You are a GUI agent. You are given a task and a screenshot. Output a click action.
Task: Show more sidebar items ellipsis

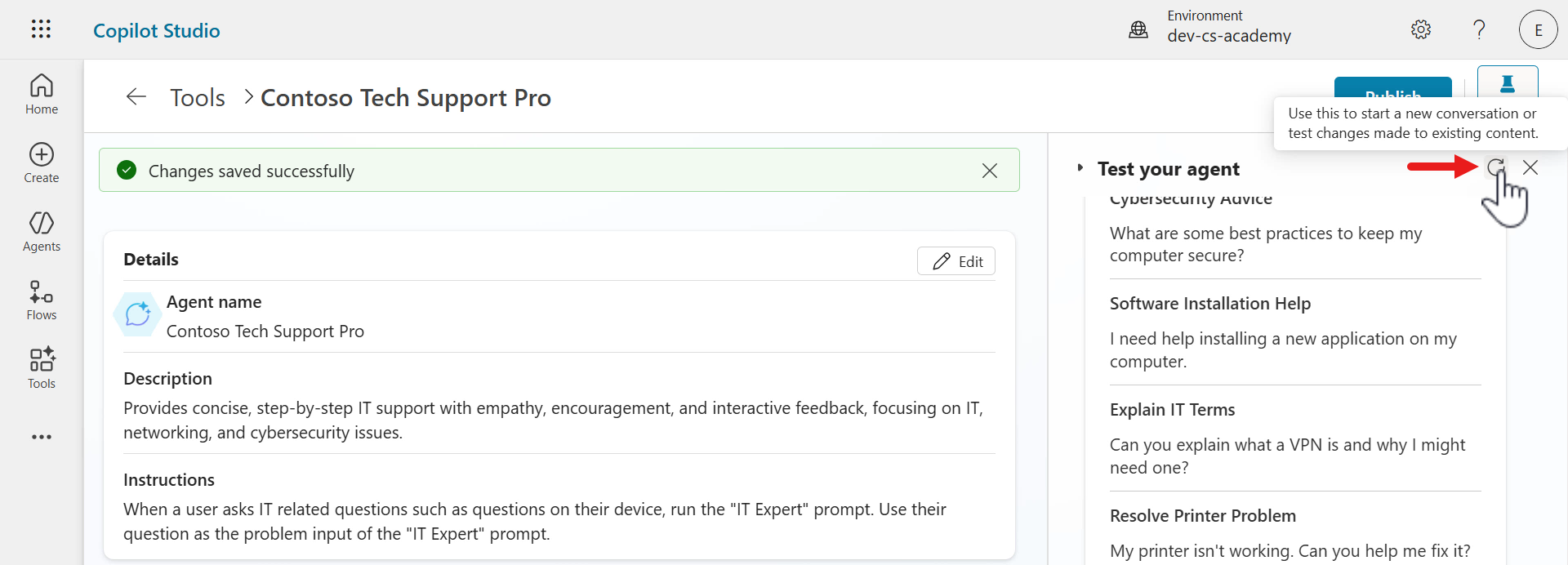tap(42, 437)
